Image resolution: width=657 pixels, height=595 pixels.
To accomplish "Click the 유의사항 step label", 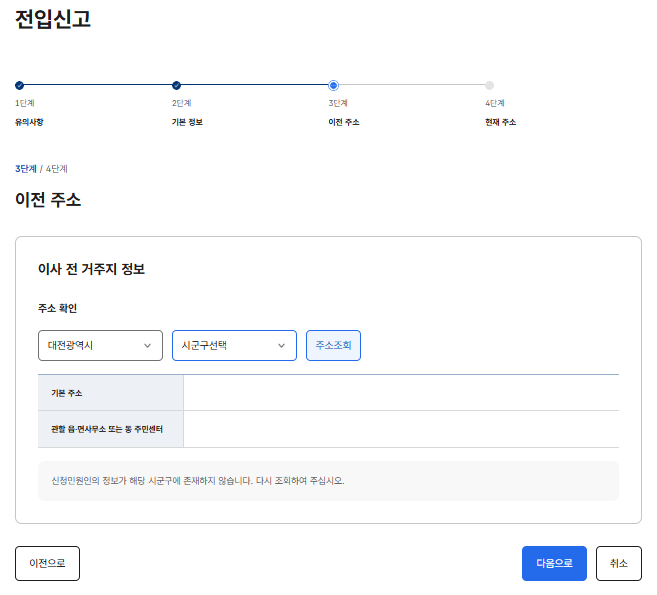I will click(x=29, y=122).
